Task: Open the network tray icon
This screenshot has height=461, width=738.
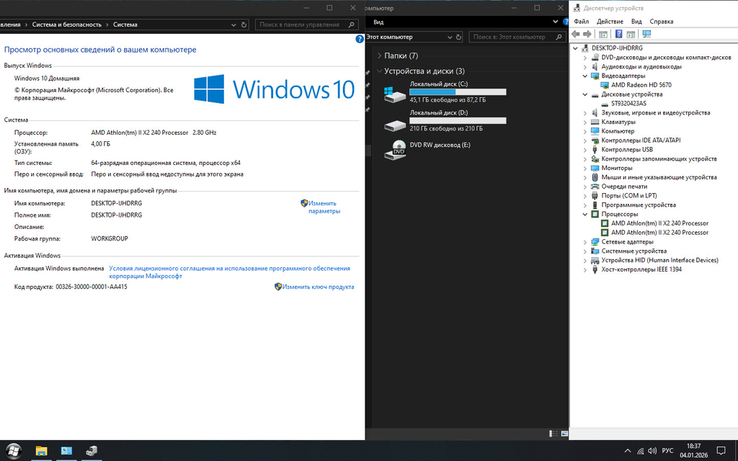Action: pyautogui.click(x=640, y=451)
